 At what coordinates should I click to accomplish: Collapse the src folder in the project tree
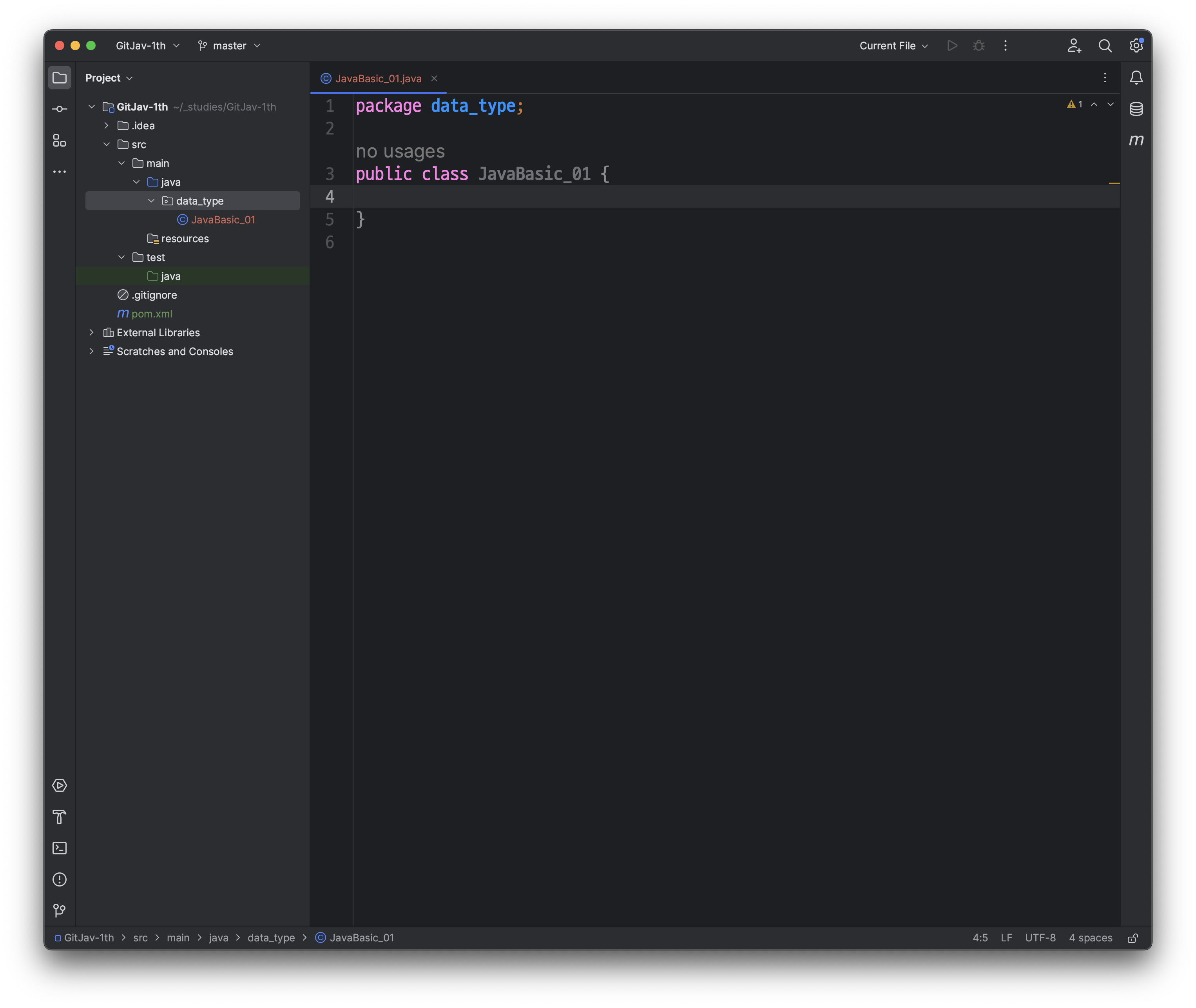107,145
